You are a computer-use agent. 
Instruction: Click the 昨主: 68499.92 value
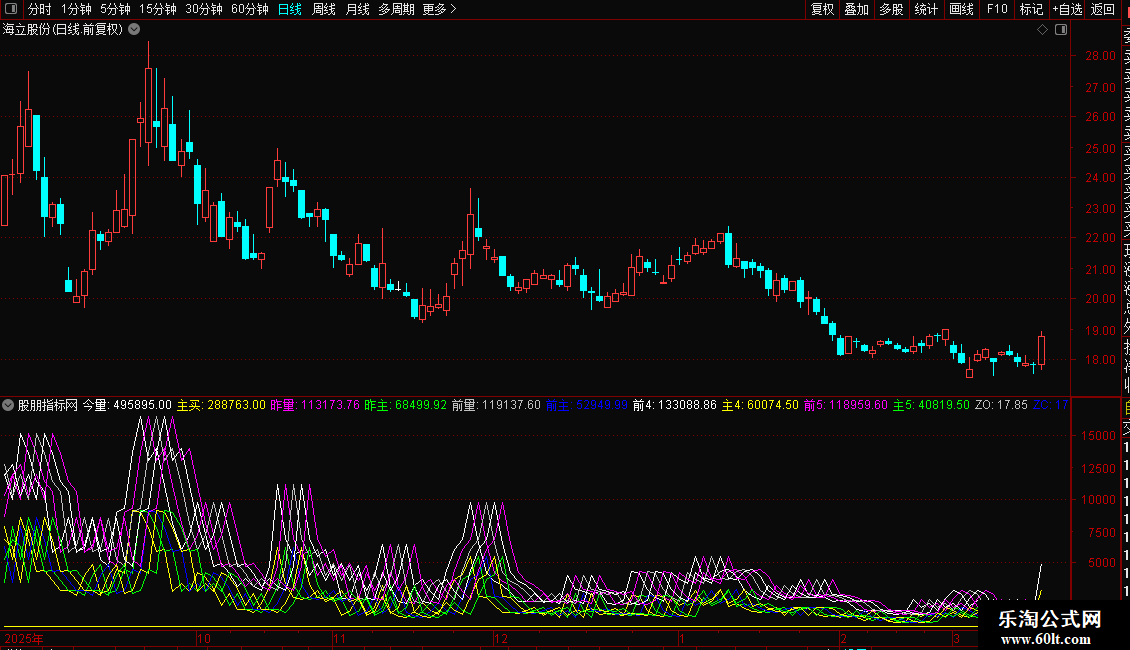pos(406,405)
